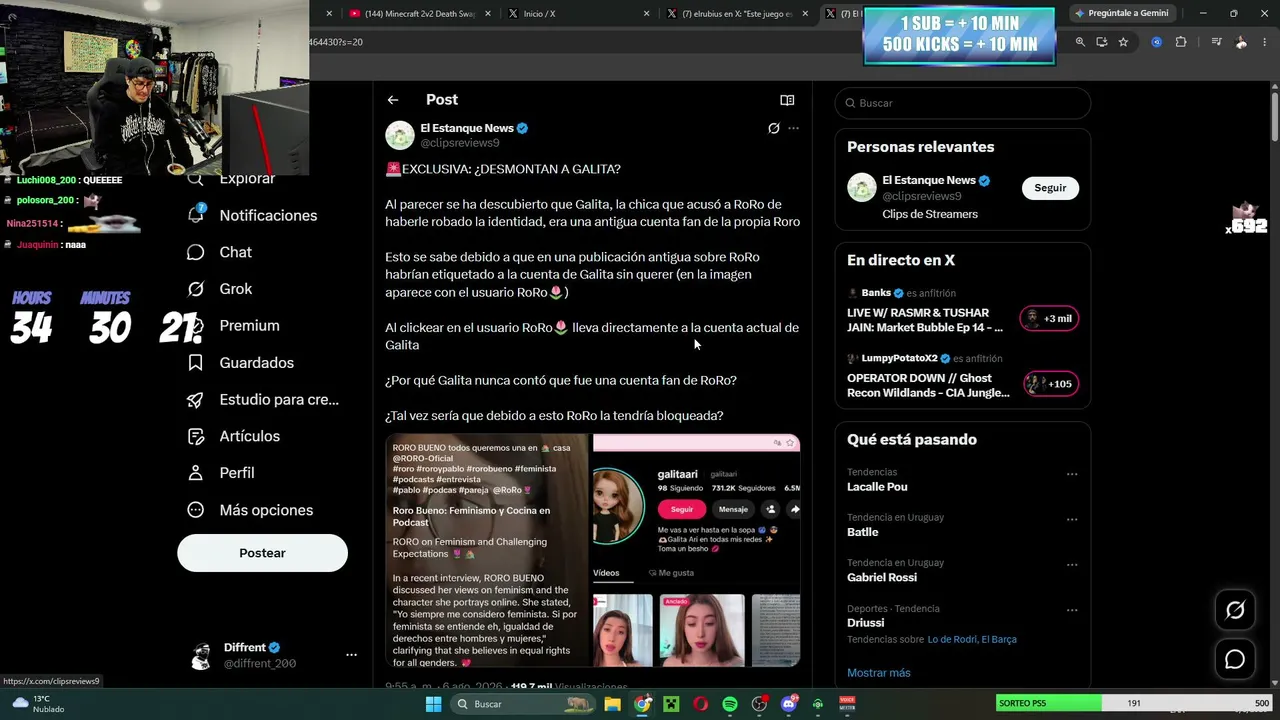The image size is (1280, 720).
Task: Open File Explorer from the taskbar
Action: pyautogui.click(x=612, y=704)
